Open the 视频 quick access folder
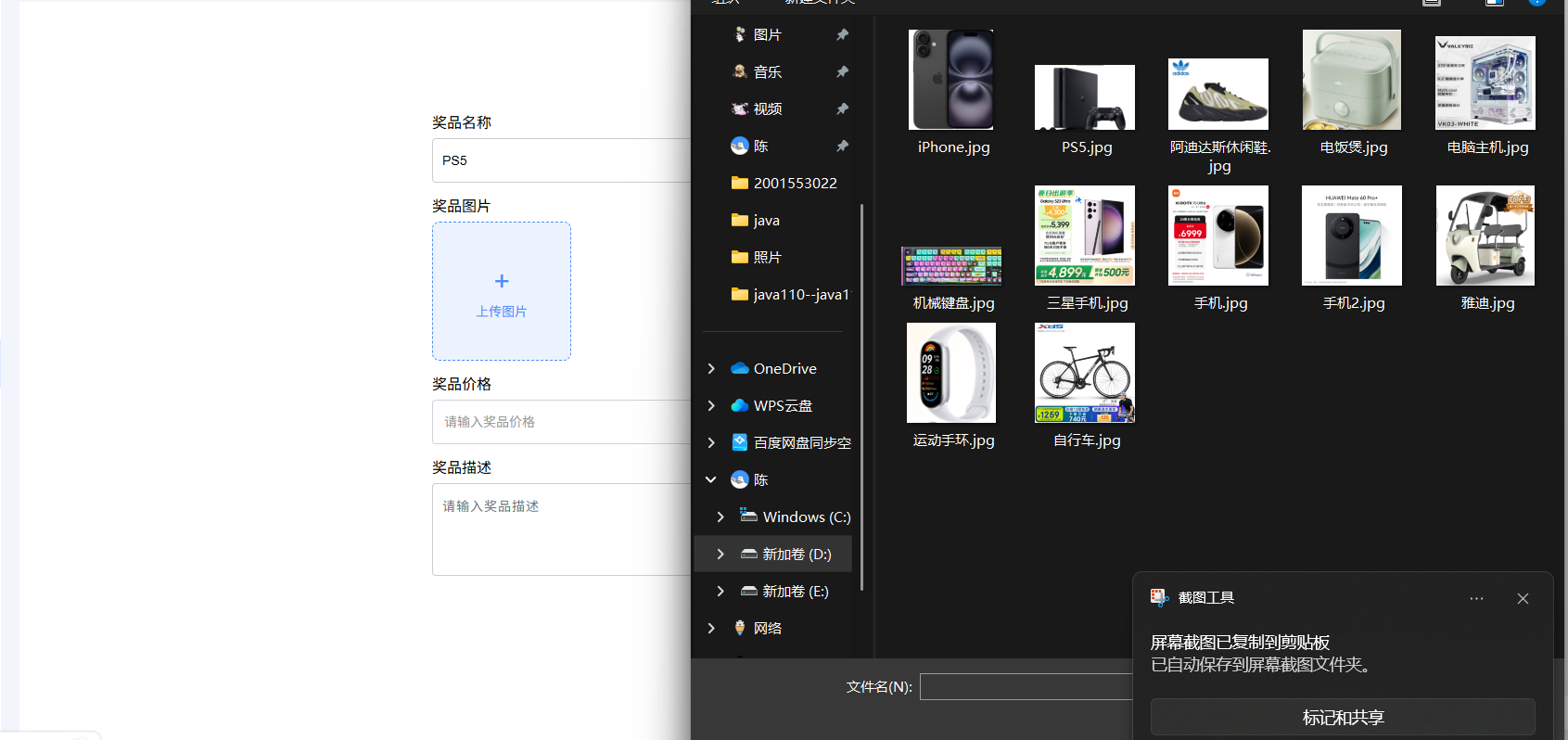 [767, 108]
